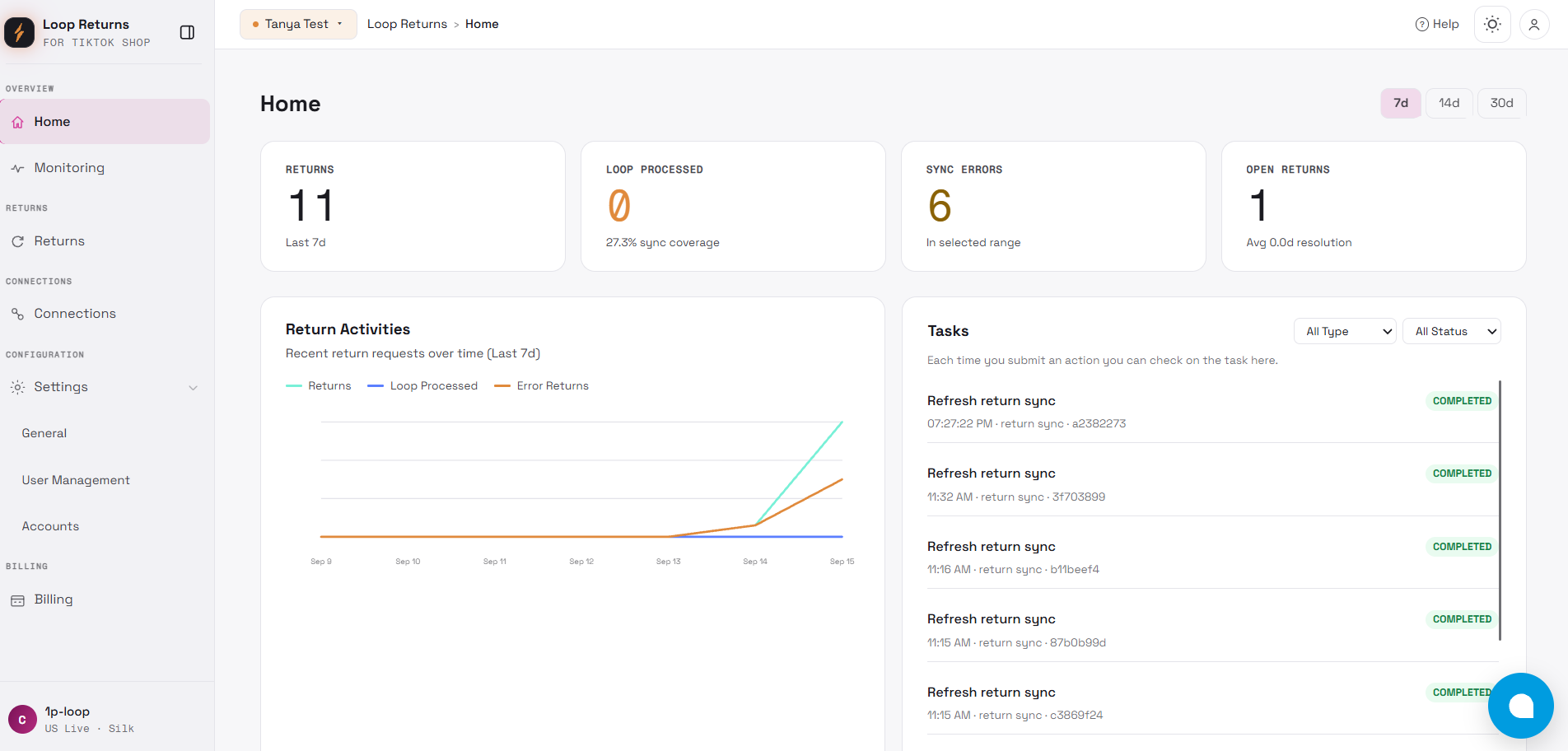Switch to the 14d time range
Screen dimensions: 1568x751
click(1449, 103)
